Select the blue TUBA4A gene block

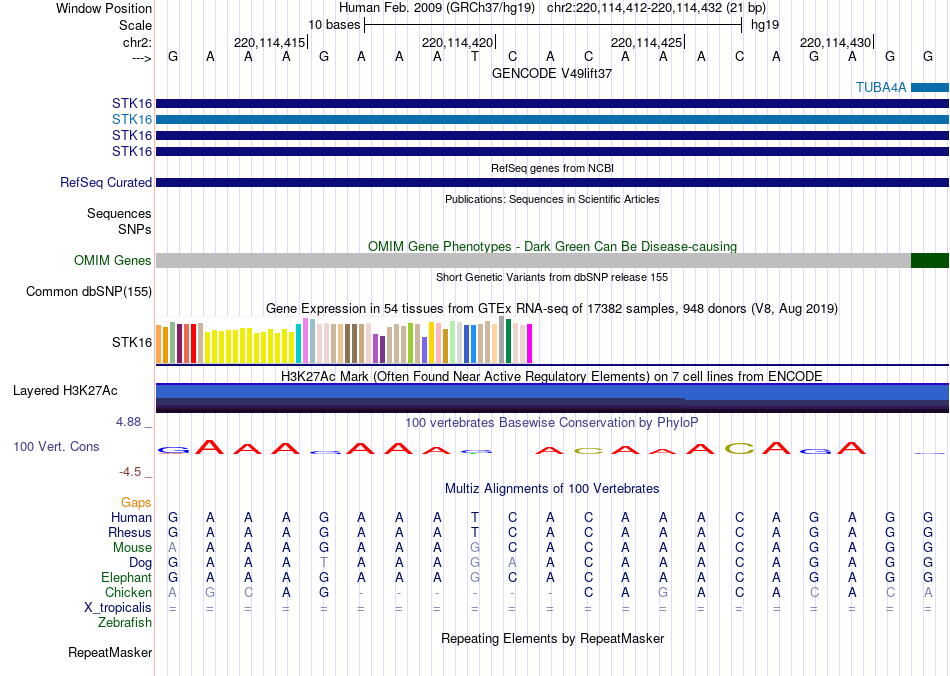[x=930, y=88]
